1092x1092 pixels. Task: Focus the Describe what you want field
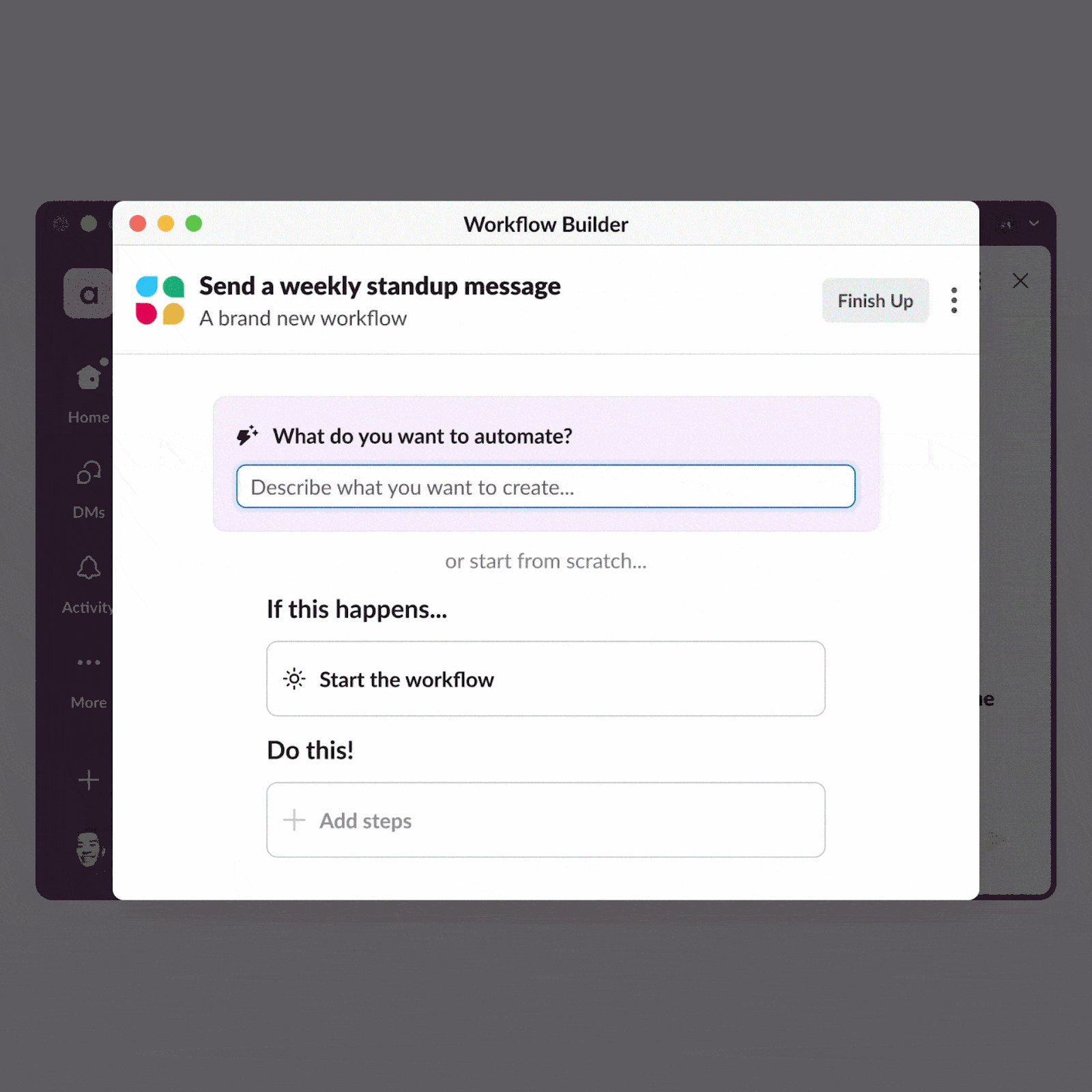click(546, 487)
